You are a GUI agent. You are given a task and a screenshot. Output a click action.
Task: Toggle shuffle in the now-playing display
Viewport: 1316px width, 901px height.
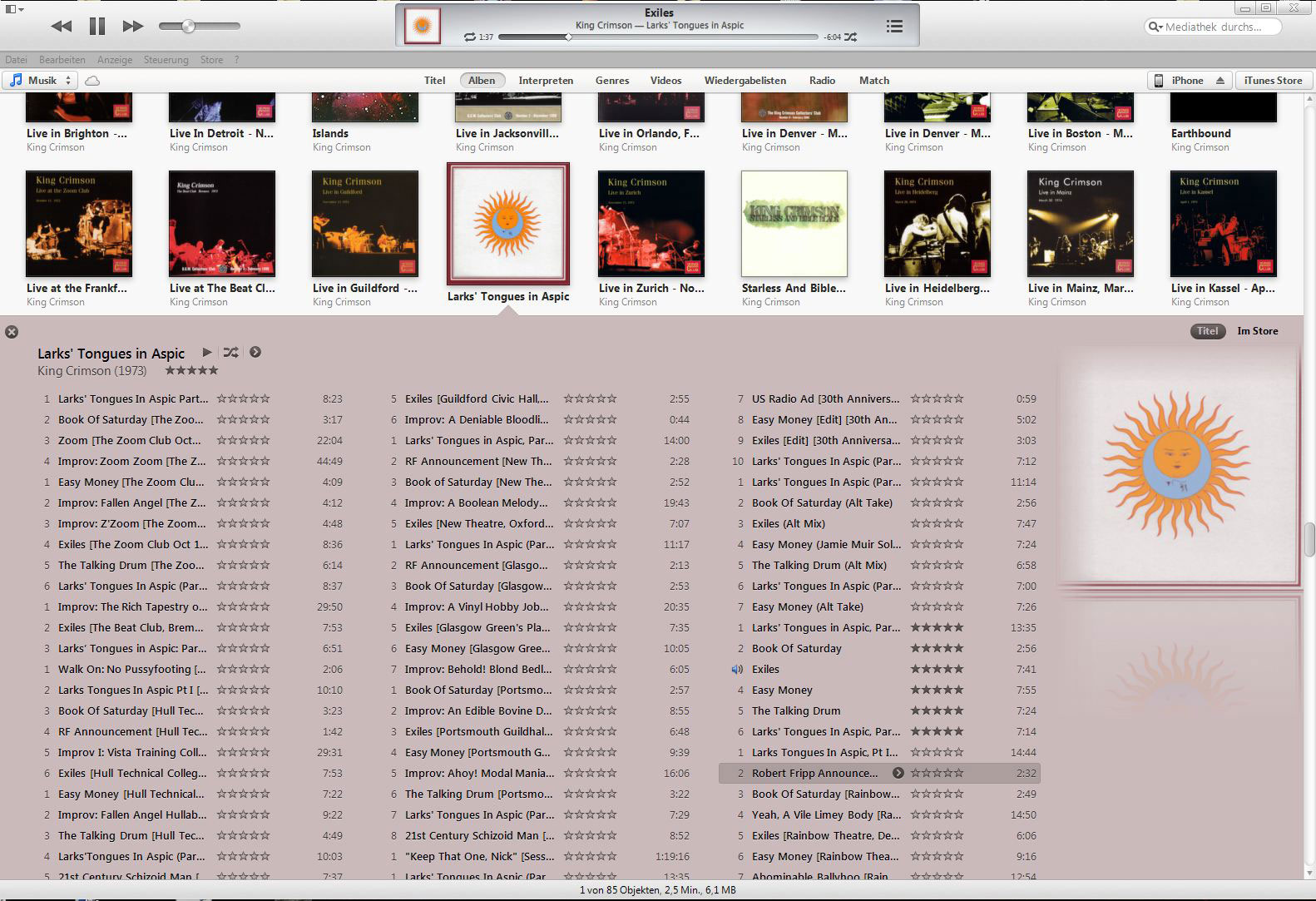851,37
